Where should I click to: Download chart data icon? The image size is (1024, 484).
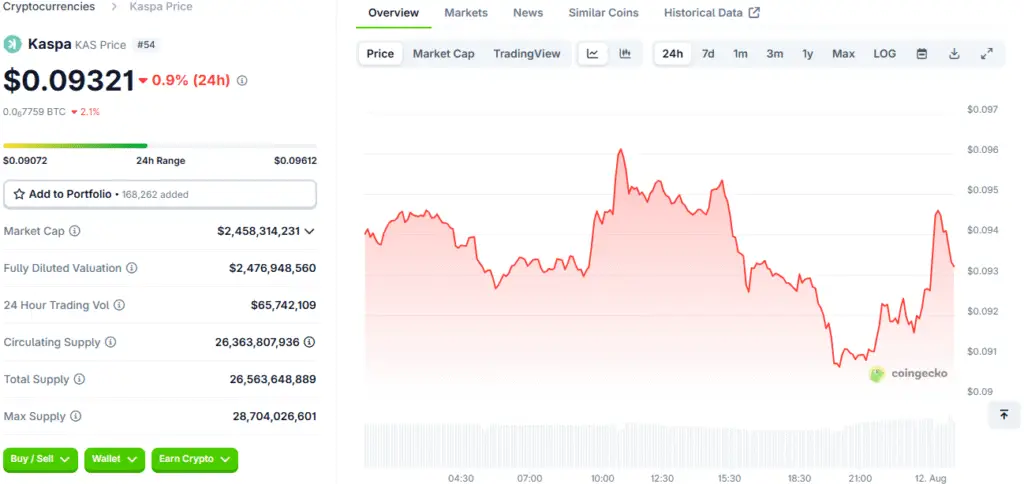(x=954, y=54)
